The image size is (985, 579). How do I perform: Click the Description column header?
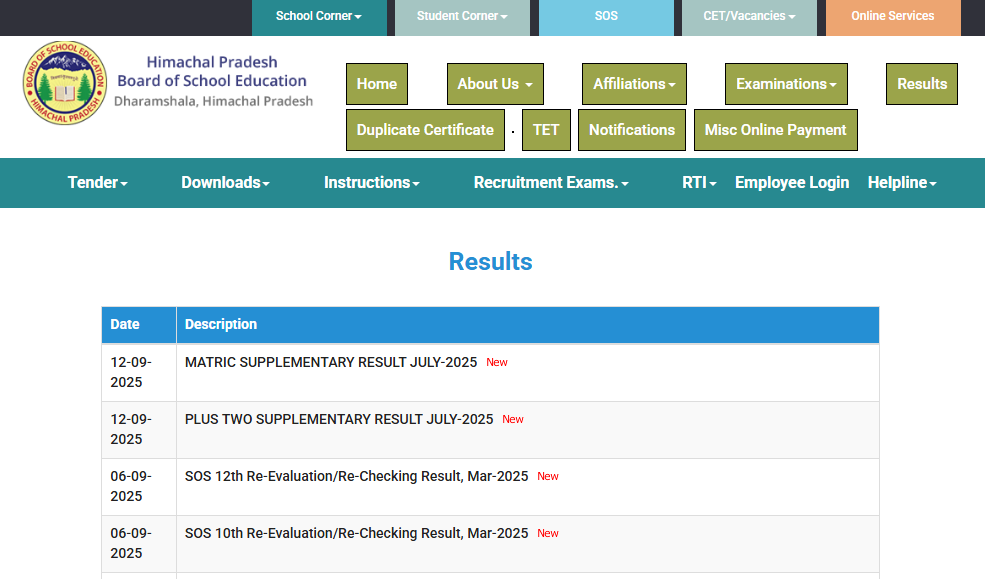(x=528, y=325)
